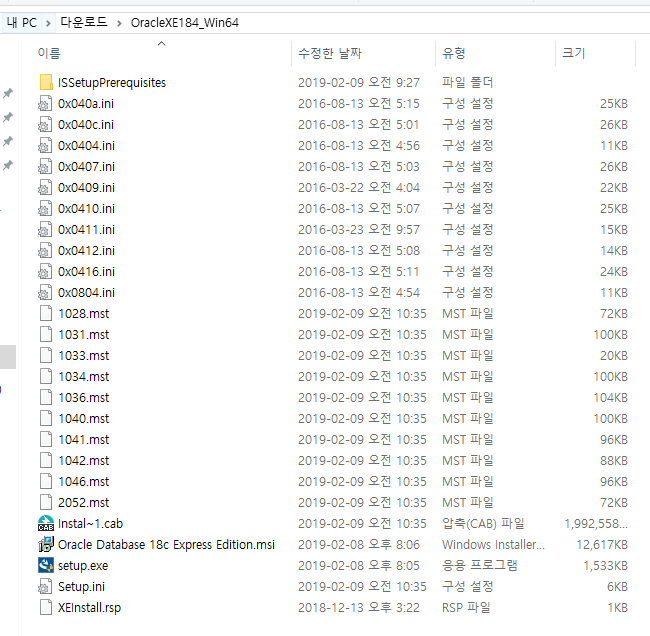The width and height of the screenshot is (650, 636).
Task: Click 응용 프로그램 type of setup.exe
Action: pyautogui.click(x=480, y=566)
